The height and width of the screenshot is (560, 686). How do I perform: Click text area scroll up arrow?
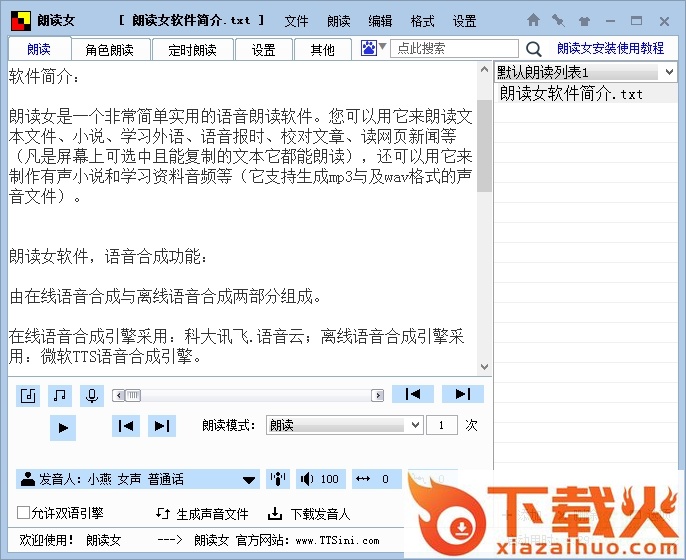pos(484,70)
